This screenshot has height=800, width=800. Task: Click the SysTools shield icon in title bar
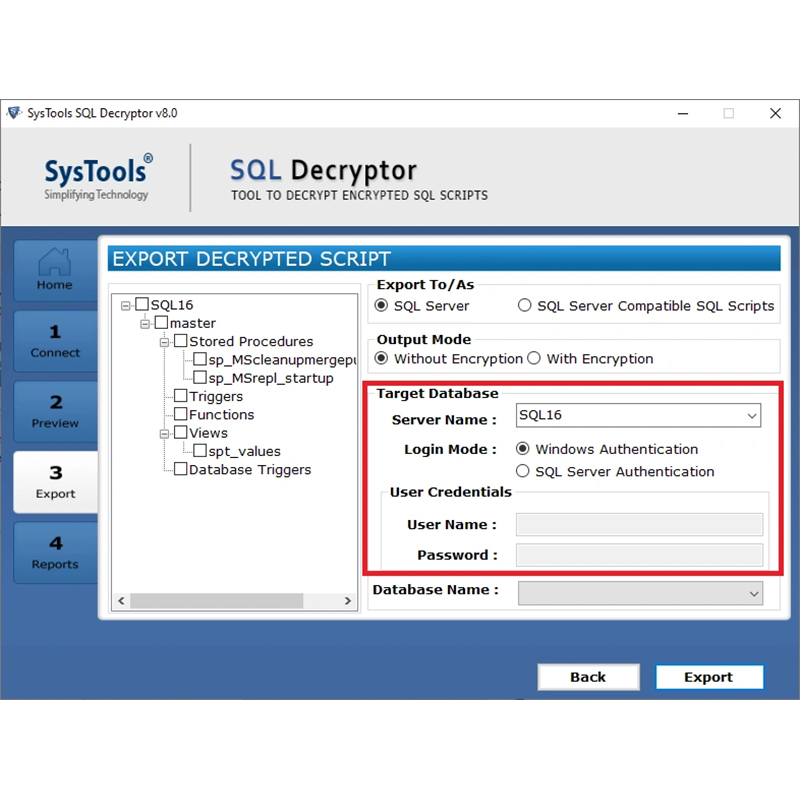tap(14, 113)
